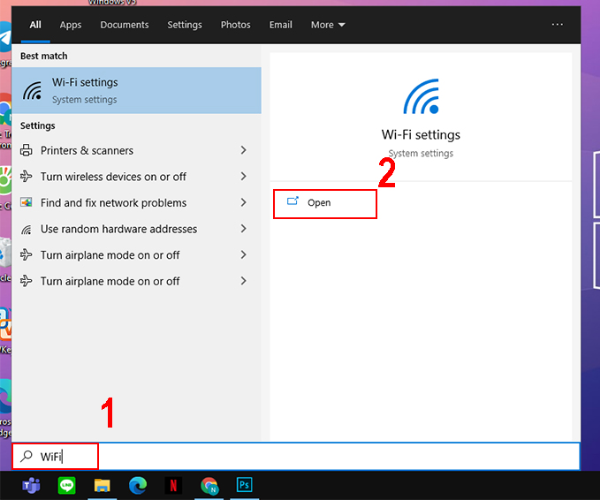Click the search magnifier icon

pyautogui.click(x=26, y=456)
